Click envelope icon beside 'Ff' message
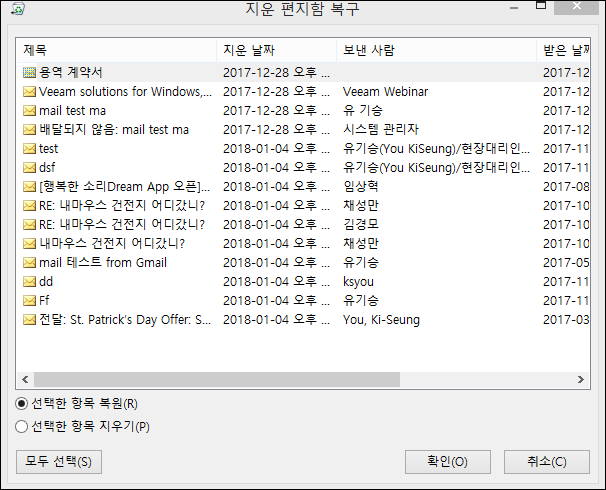This screenshot has height=490, width=606. (29, 301)
